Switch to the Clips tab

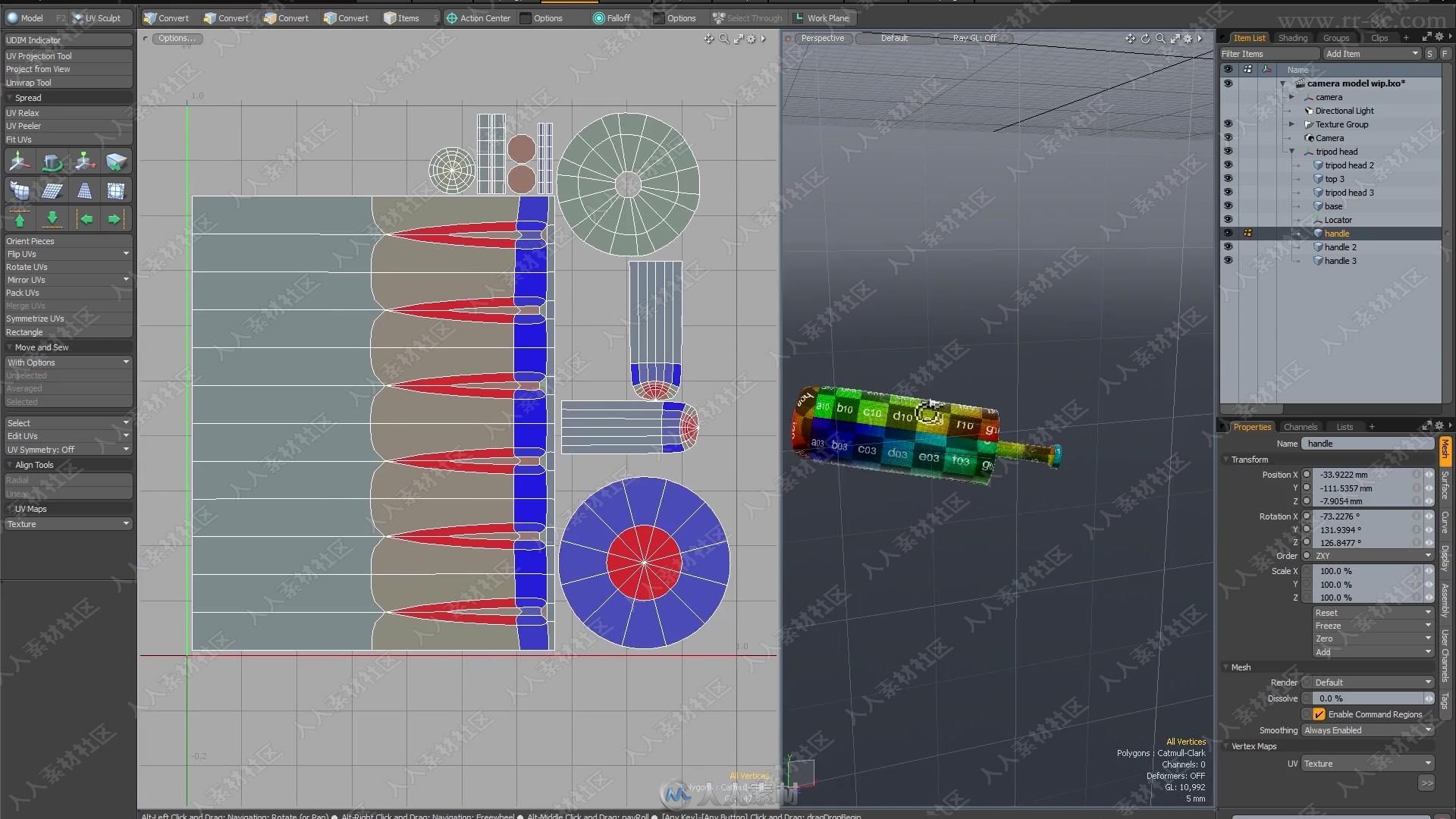(1379, 38)
